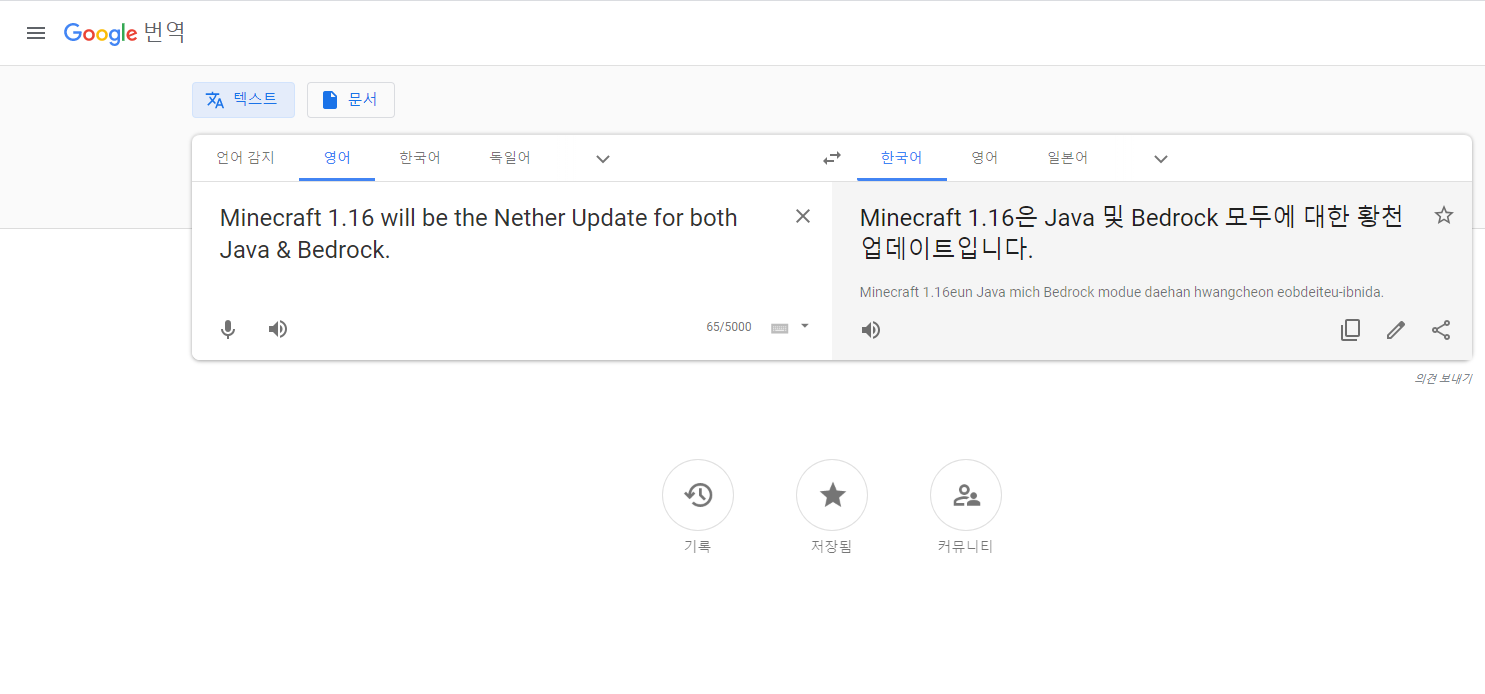Open the hamburger main menu

pyautogui.click(x=36, y=33)
